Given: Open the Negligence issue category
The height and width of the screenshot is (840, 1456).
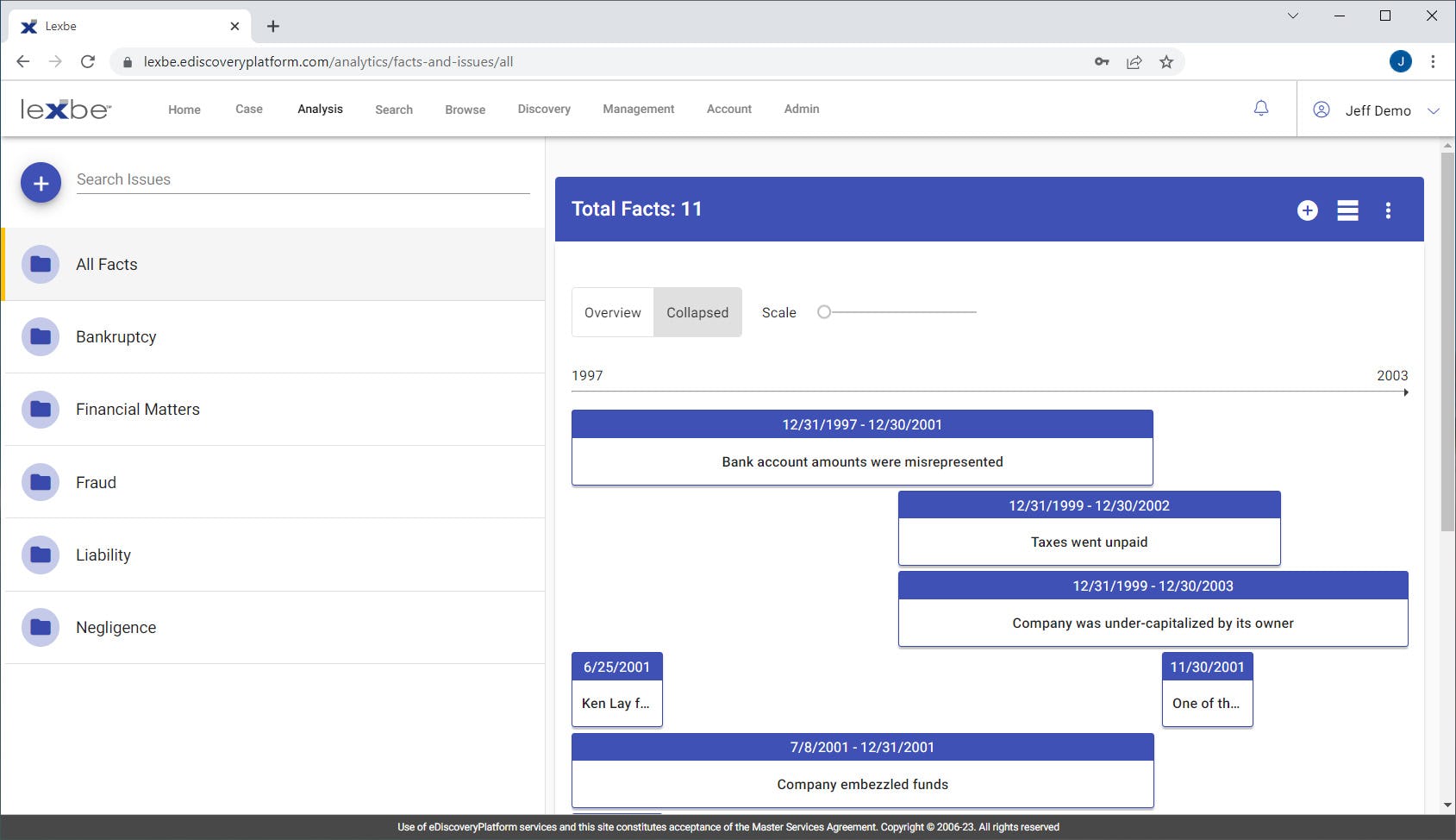Looking at the screenshot, I should [116, 627].
